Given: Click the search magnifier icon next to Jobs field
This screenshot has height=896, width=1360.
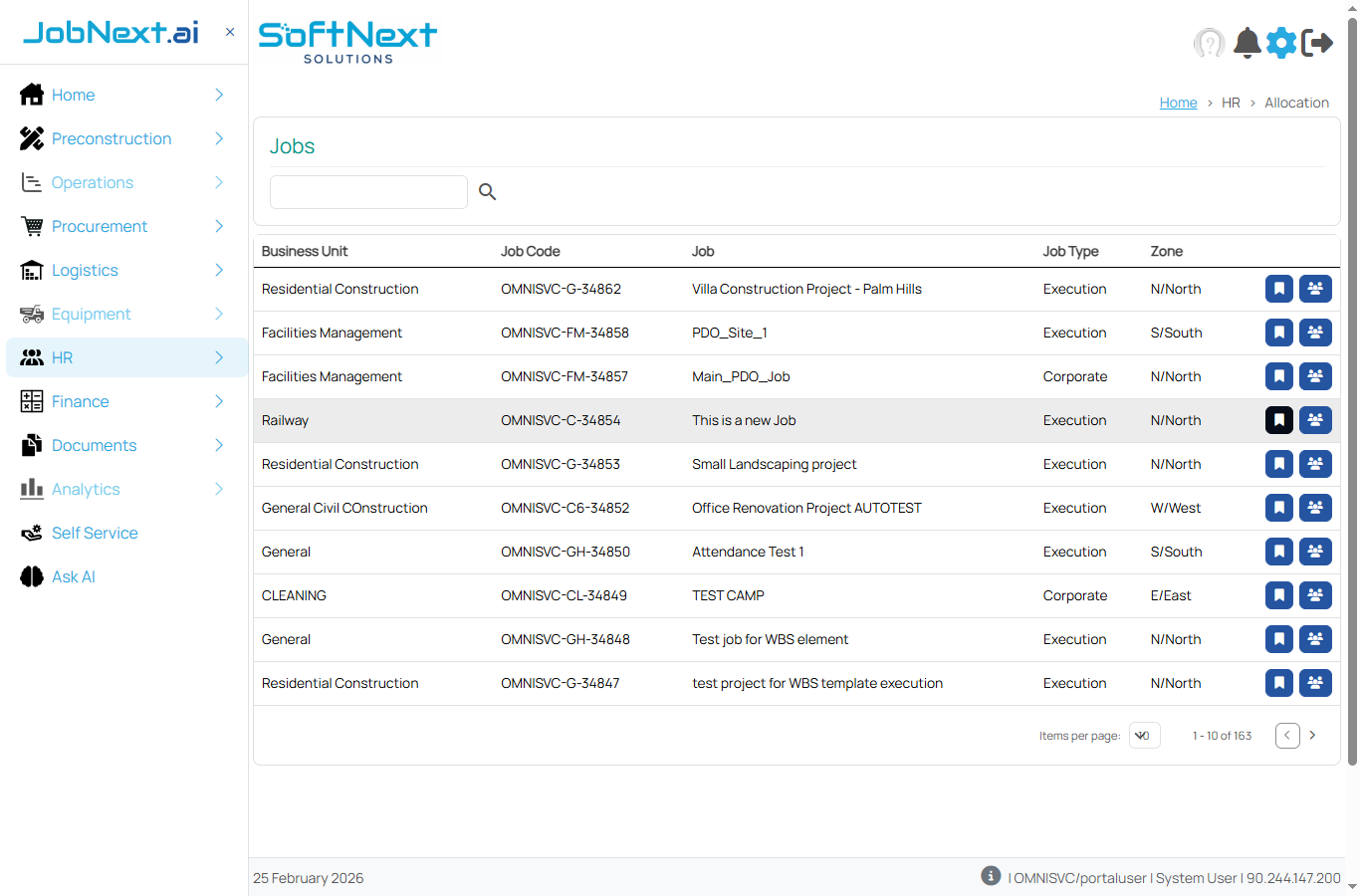Looking at the screenshot, I should click(487, 191).
